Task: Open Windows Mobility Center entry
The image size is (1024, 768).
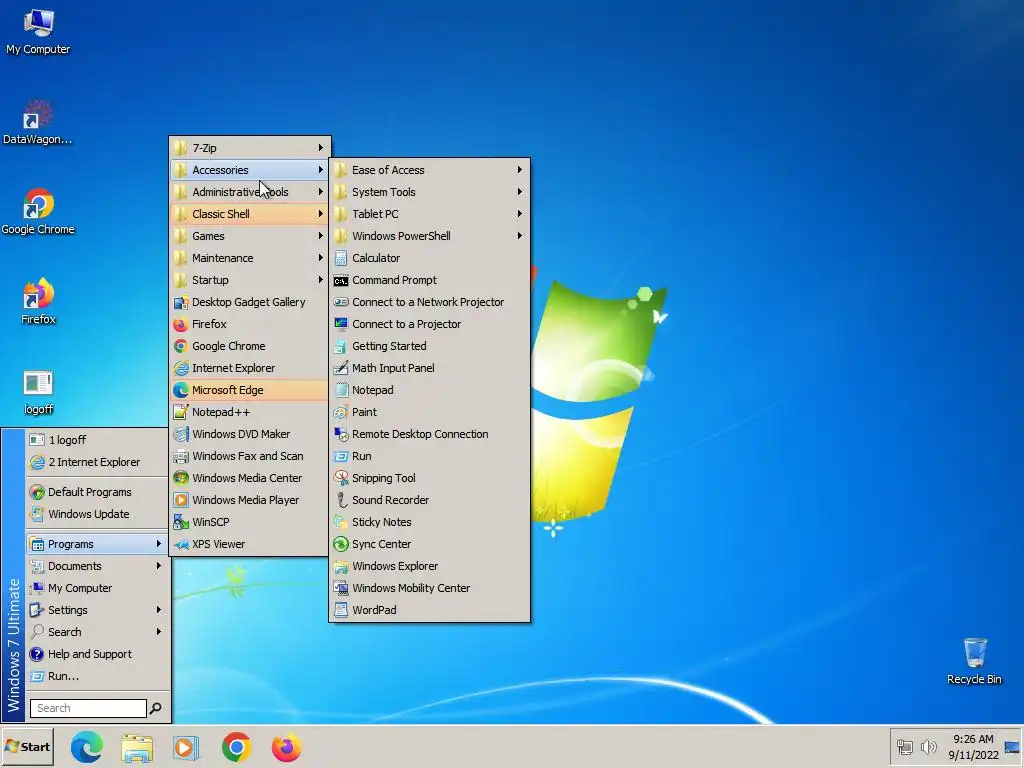Action: coord(430,588)
